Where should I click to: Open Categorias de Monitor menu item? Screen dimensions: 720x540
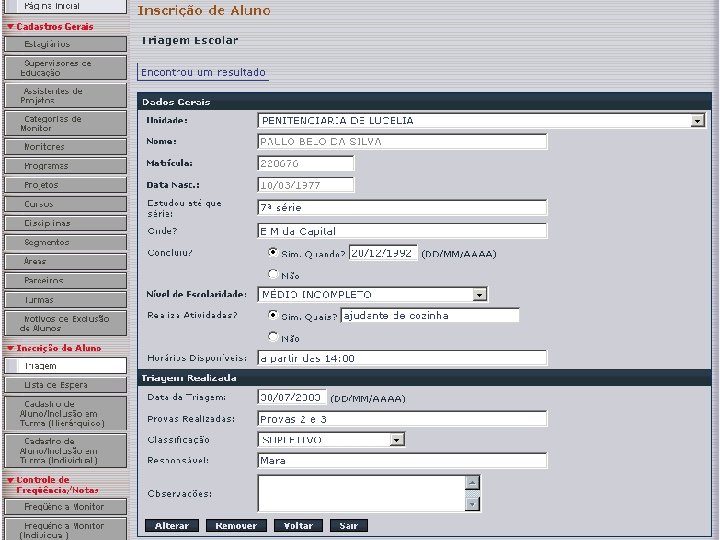[x=66, y=123]
